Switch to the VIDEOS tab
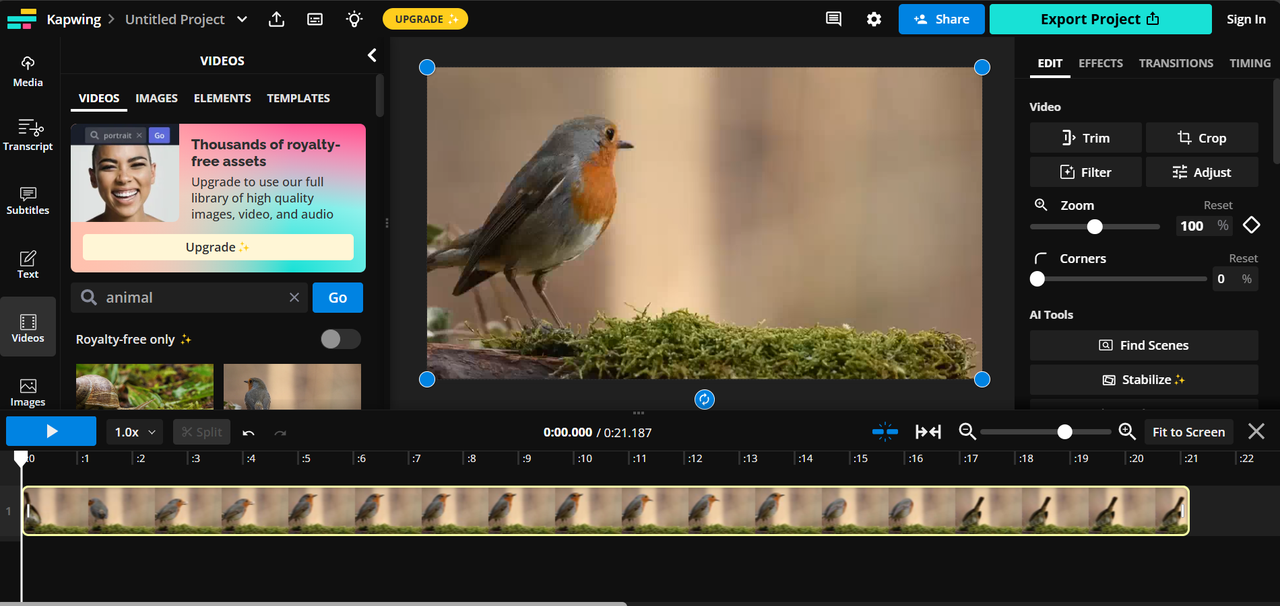 99,98
